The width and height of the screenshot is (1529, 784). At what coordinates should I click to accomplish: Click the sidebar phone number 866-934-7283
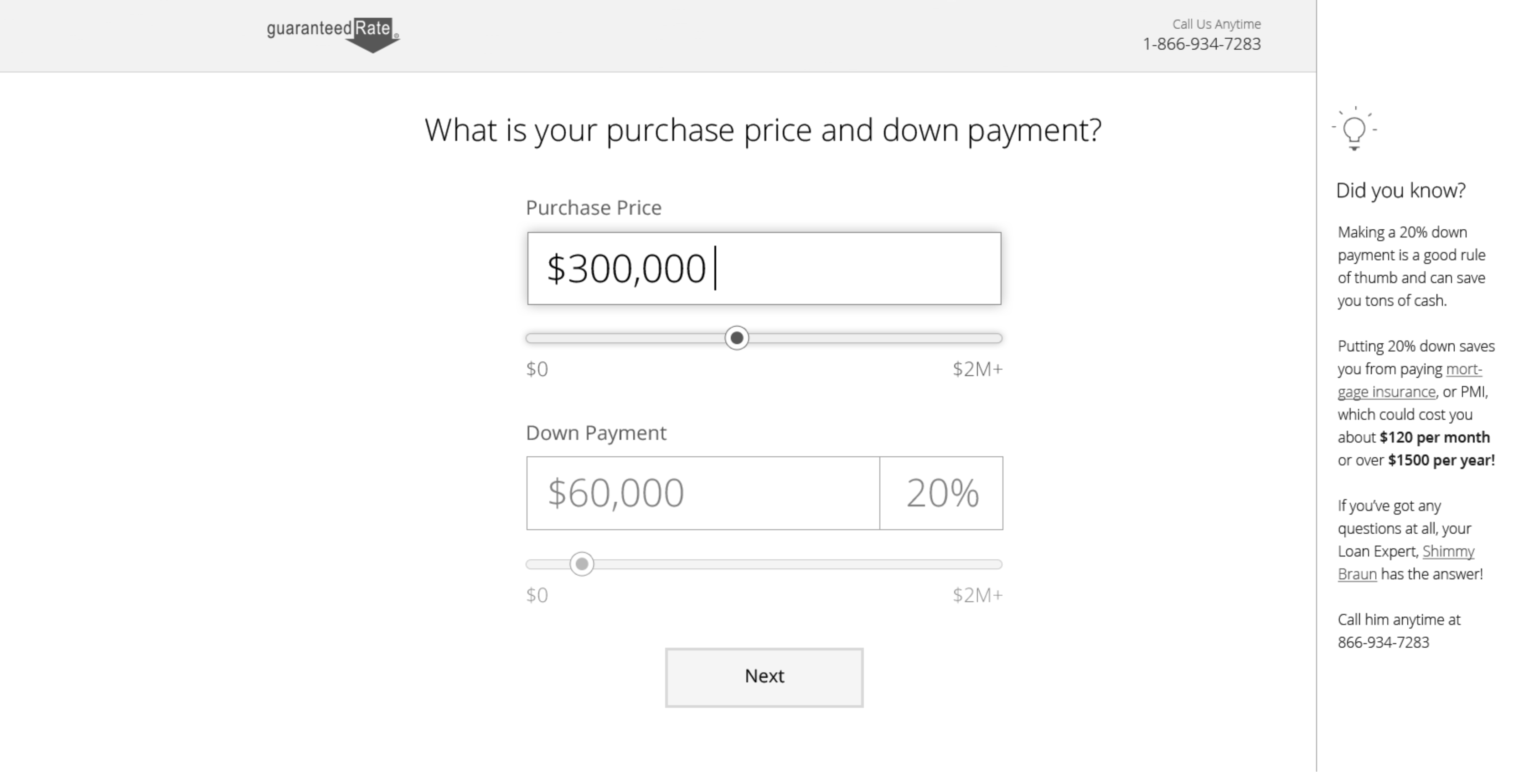pyautogui.click(x=1383, y=643)
